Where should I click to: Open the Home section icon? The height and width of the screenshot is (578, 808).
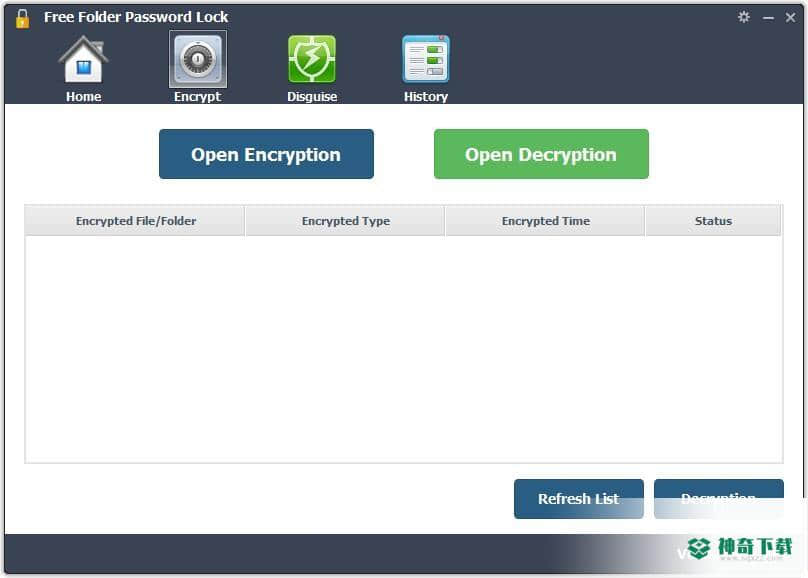(x=83, y=59)
